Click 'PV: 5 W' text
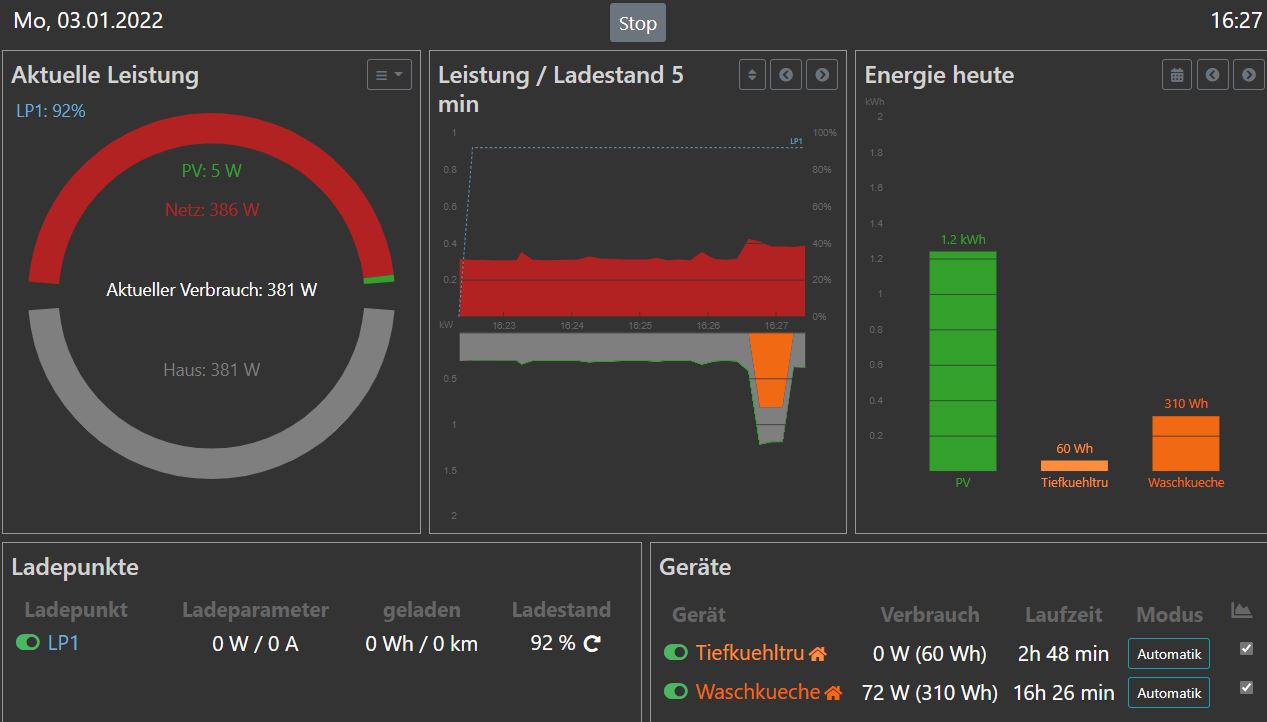 [x=212, y=171]
